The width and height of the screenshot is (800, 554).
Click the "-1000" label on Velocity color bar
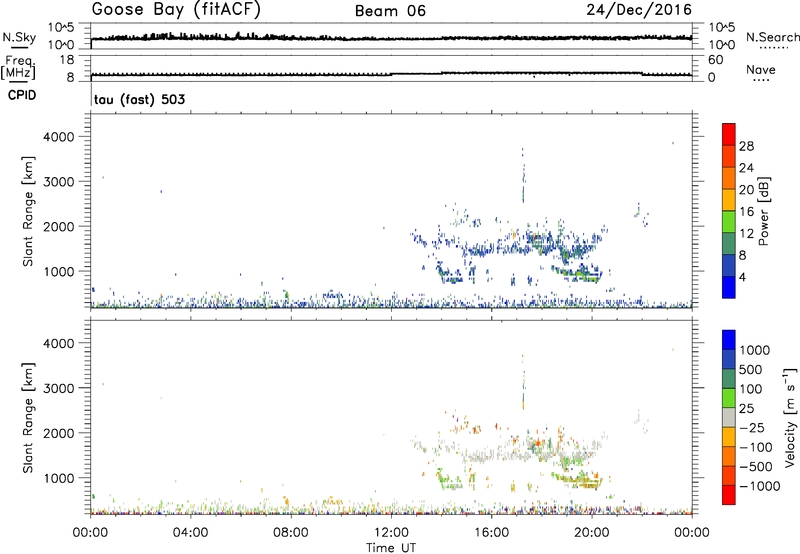click(760, 486)
